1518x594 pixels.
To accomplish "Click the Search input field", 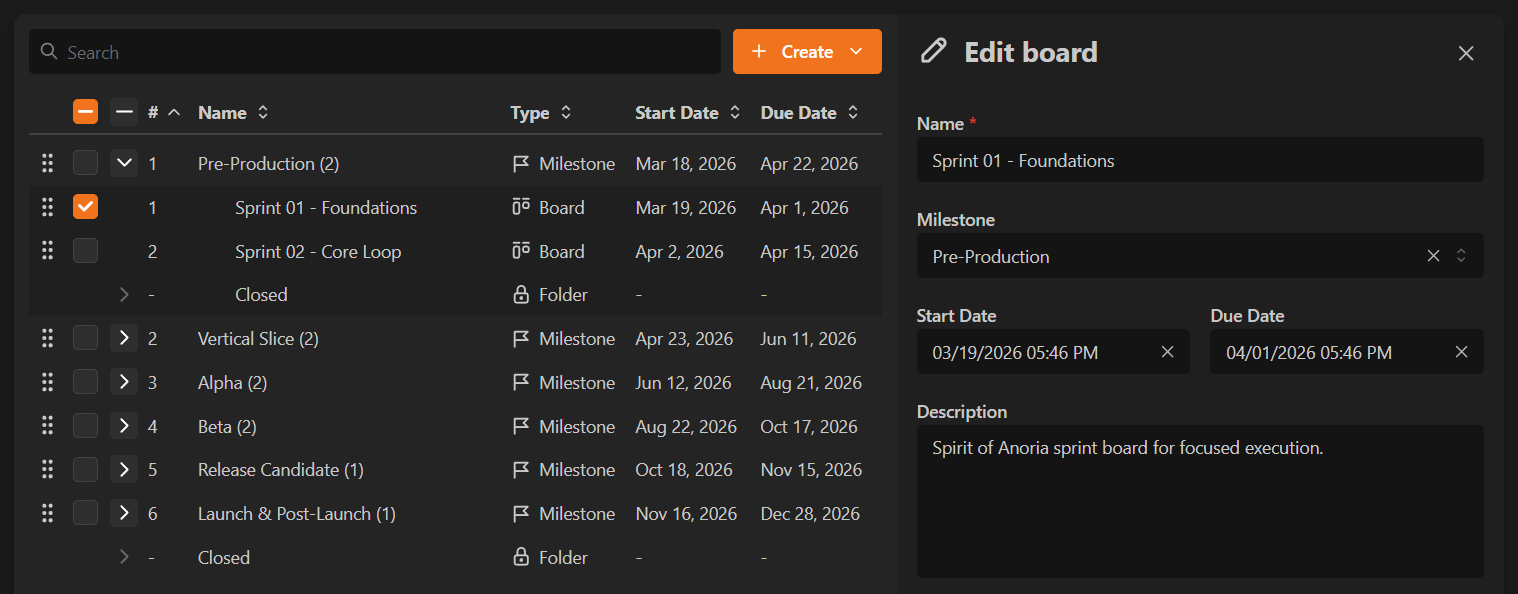I will [375, 52].
